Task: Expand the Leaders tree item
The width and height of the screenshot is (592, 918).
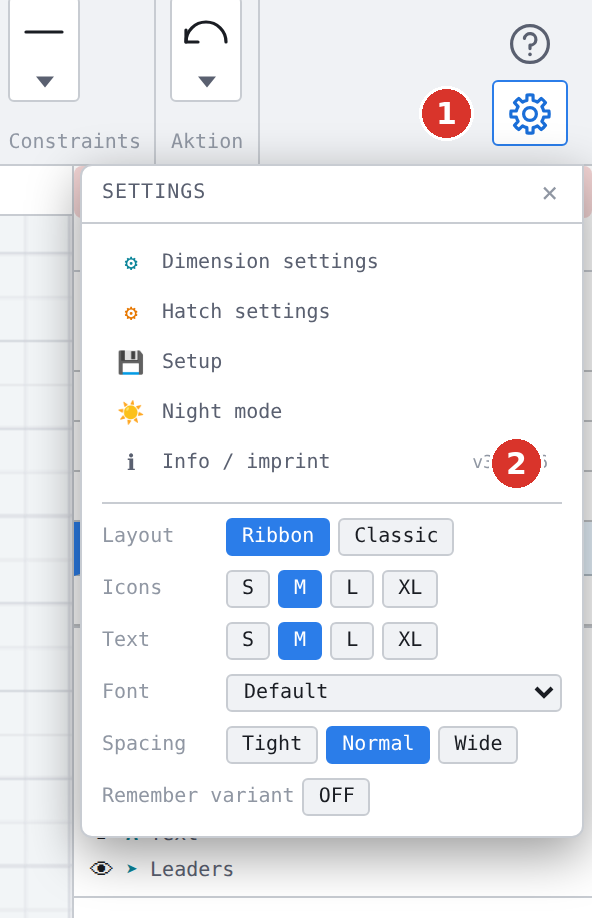Action: pyautogui.click(x=132, y=869)
